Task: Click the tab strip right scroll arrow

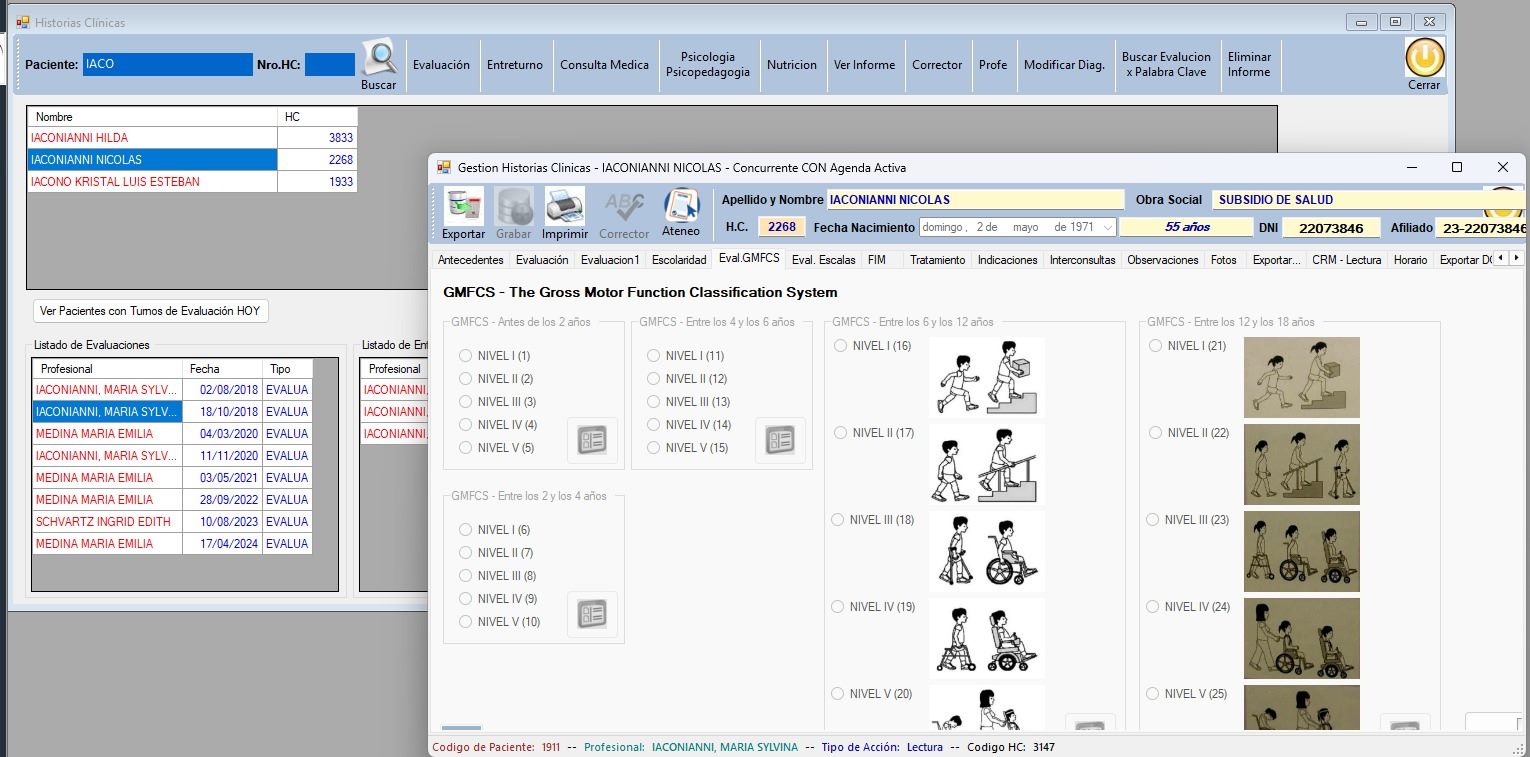Action: [1517, 258]
